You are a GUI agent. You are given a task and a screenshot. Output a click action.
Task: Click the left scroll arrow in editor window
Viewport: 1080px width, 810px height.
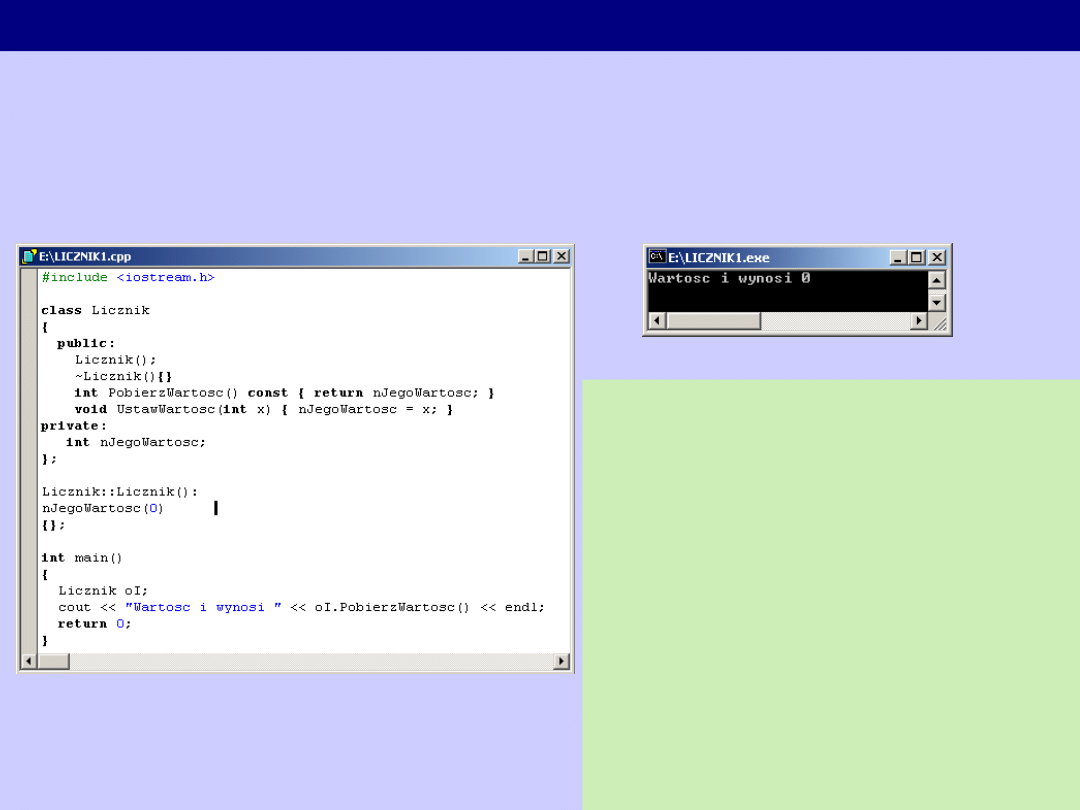pos(28,661)
